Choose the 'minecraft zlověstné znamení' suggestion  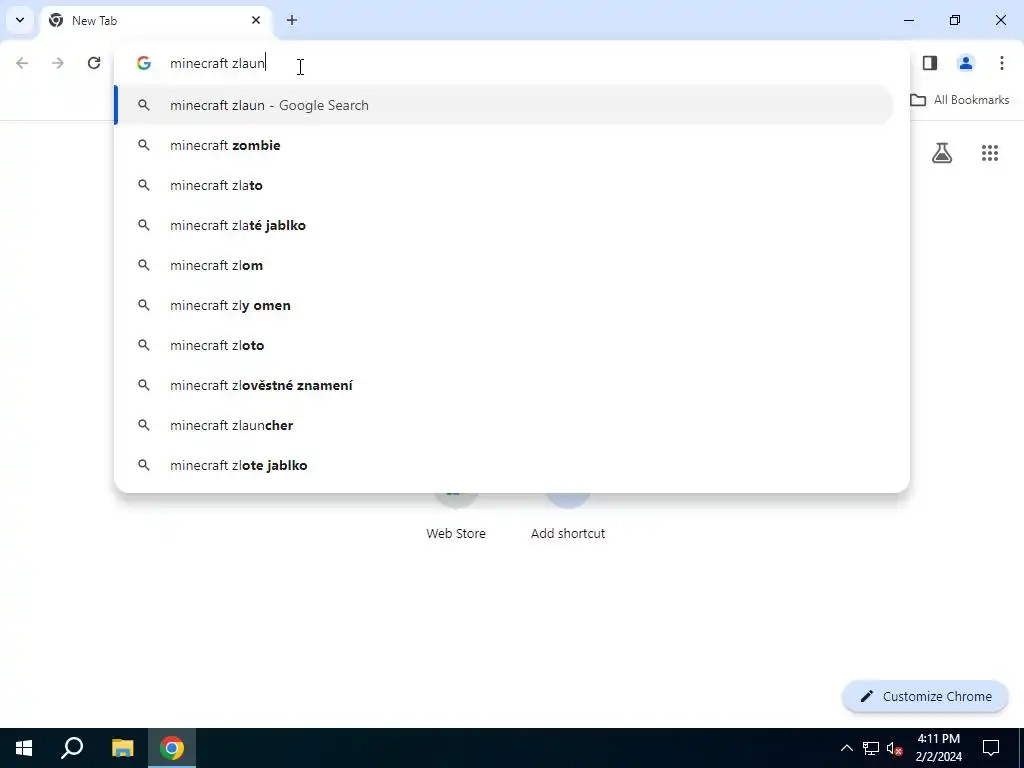tap(504, 385)
